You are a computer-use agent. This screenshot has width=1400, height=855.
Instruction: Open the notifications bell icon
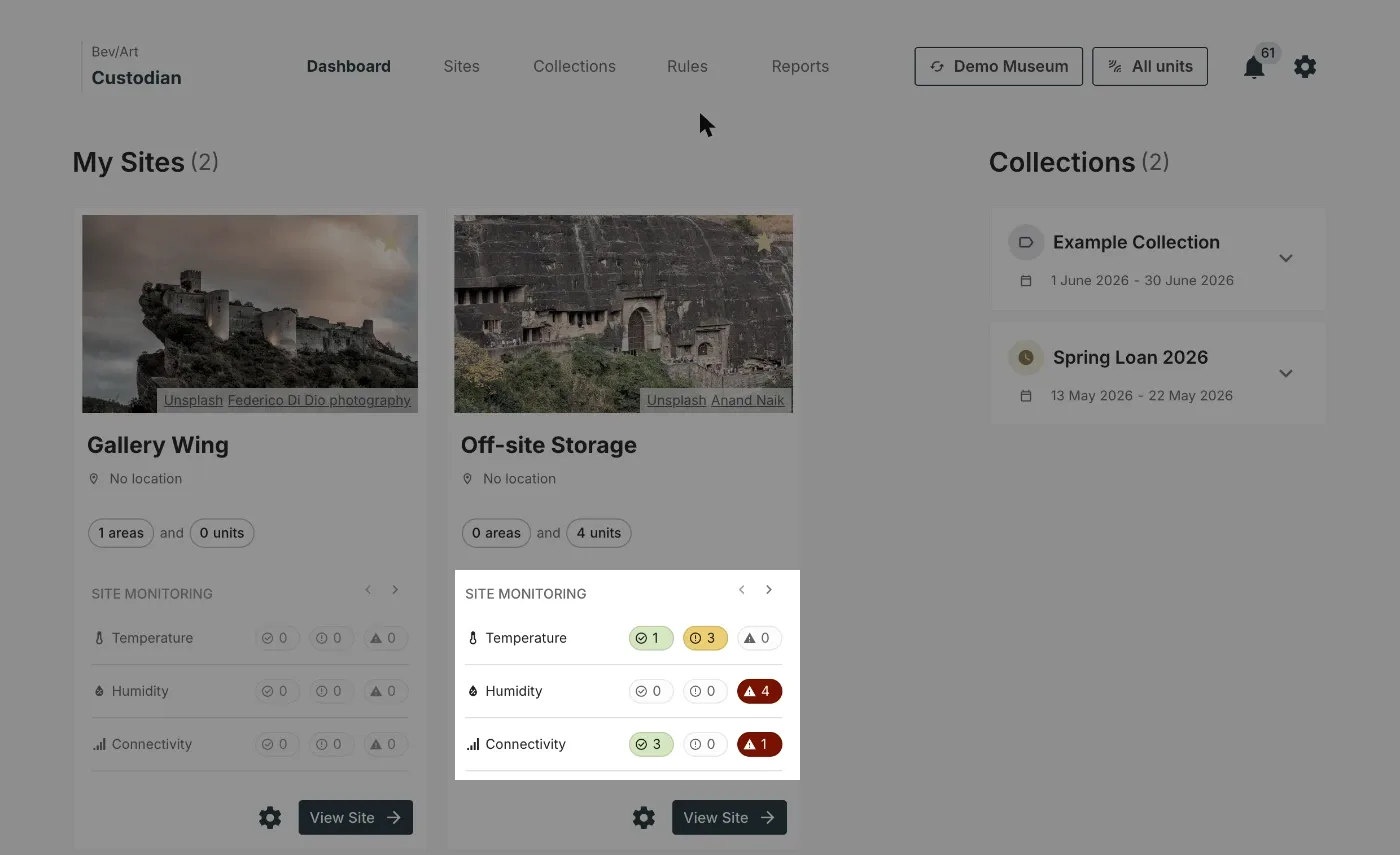coord(1254,67)
